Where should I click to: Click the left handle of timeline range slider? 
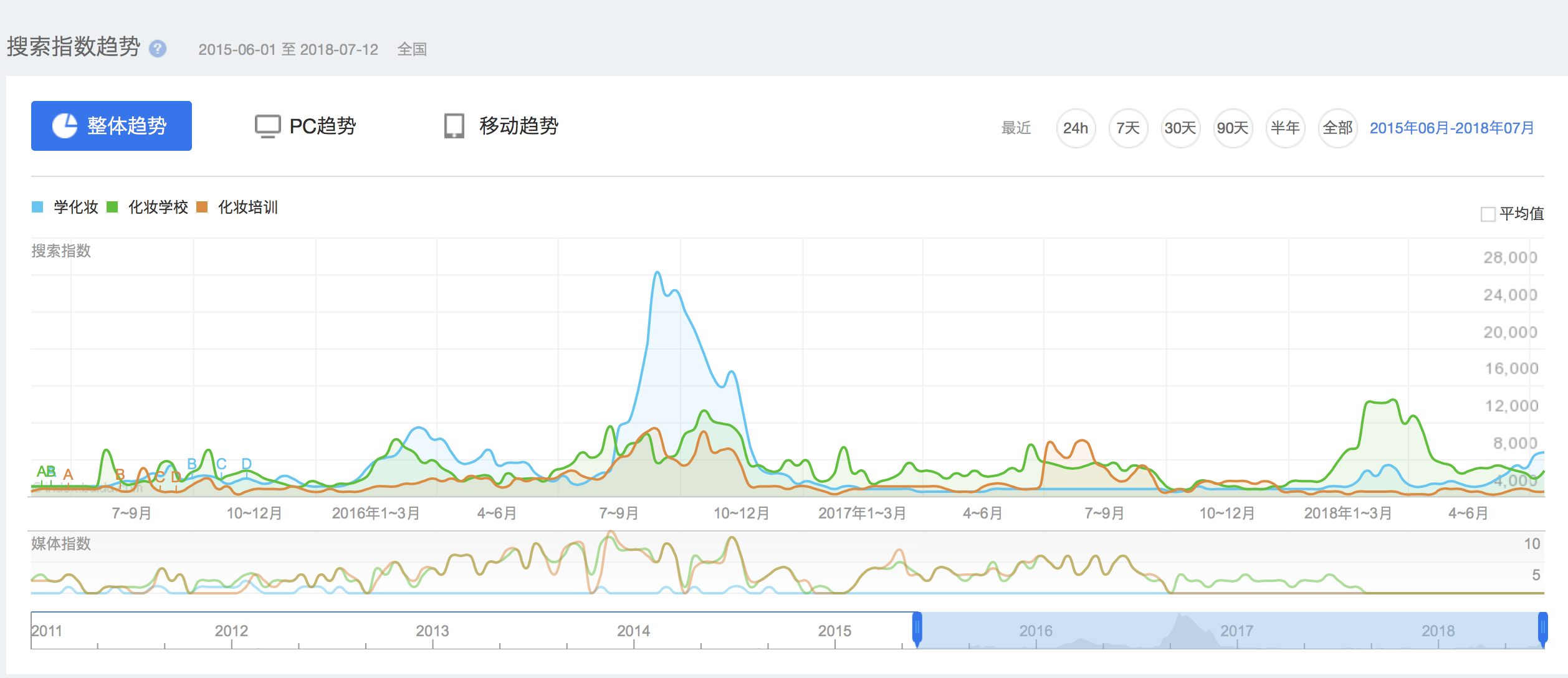(x=917, y=628)
